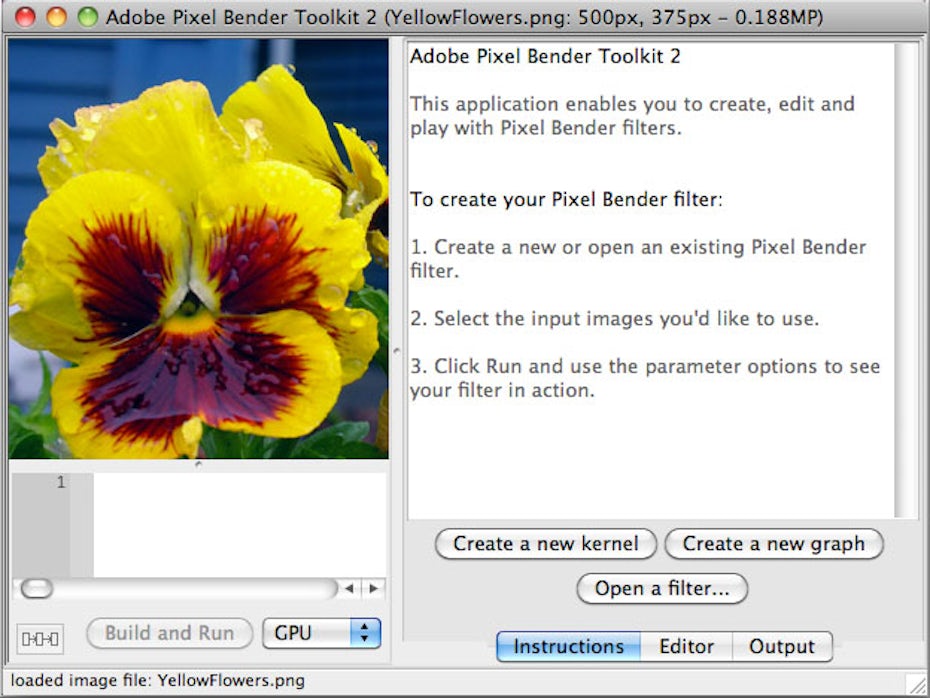Click the horizontal scrollbar thumb under code pane

(37, 589)
